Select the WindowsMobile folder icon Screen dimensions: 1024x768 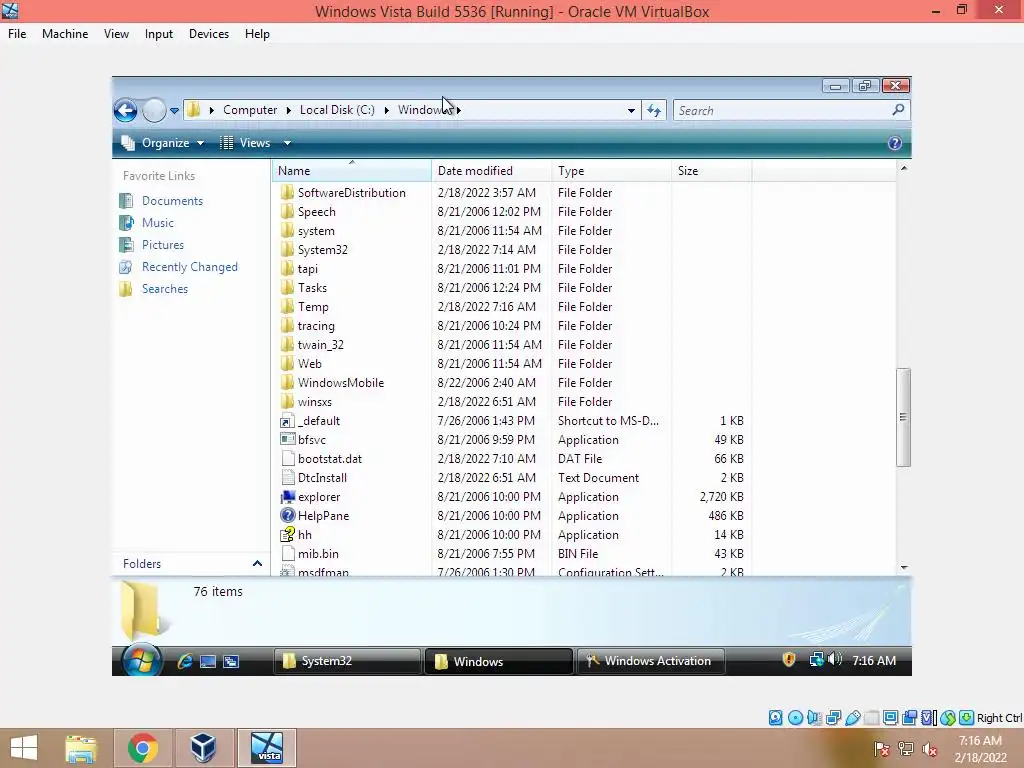(287, 383)
